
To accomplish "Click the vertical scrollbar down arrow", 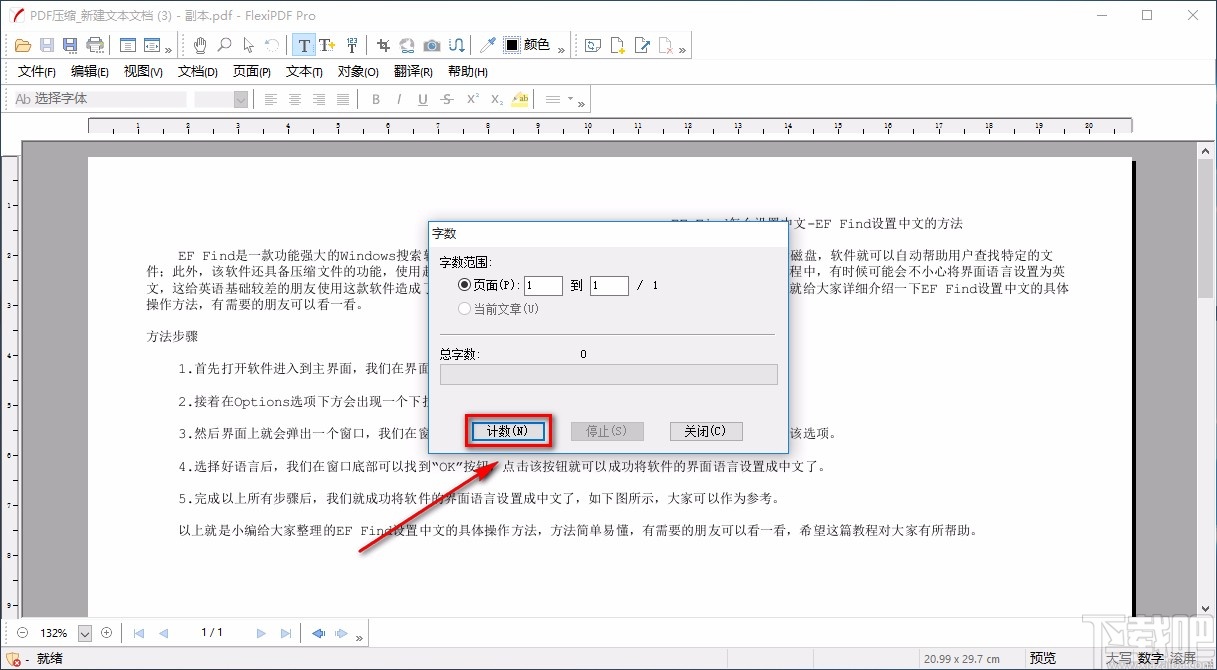I will click(x=1205, y=609).
